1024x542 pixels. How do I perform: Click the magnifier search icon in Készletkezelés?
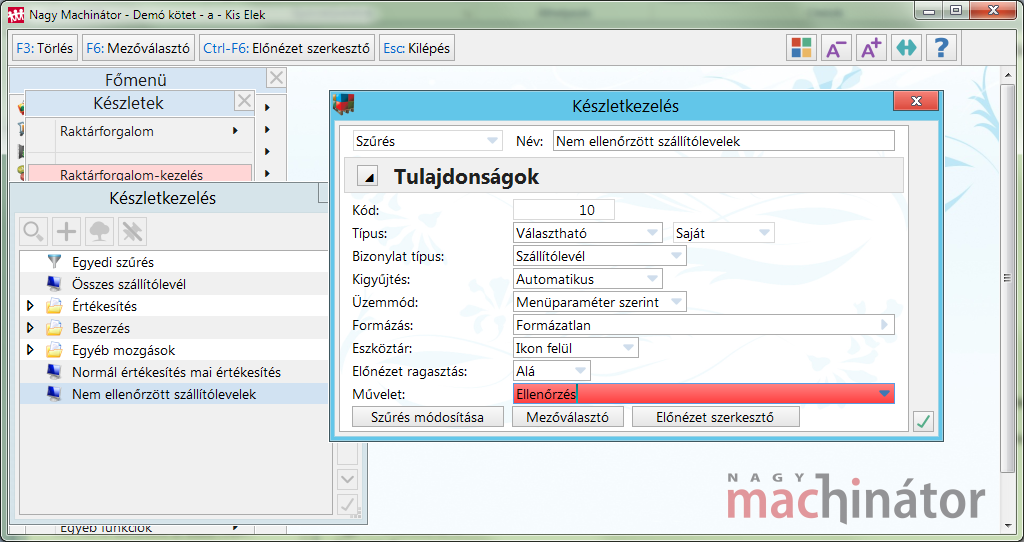[34, 231]
